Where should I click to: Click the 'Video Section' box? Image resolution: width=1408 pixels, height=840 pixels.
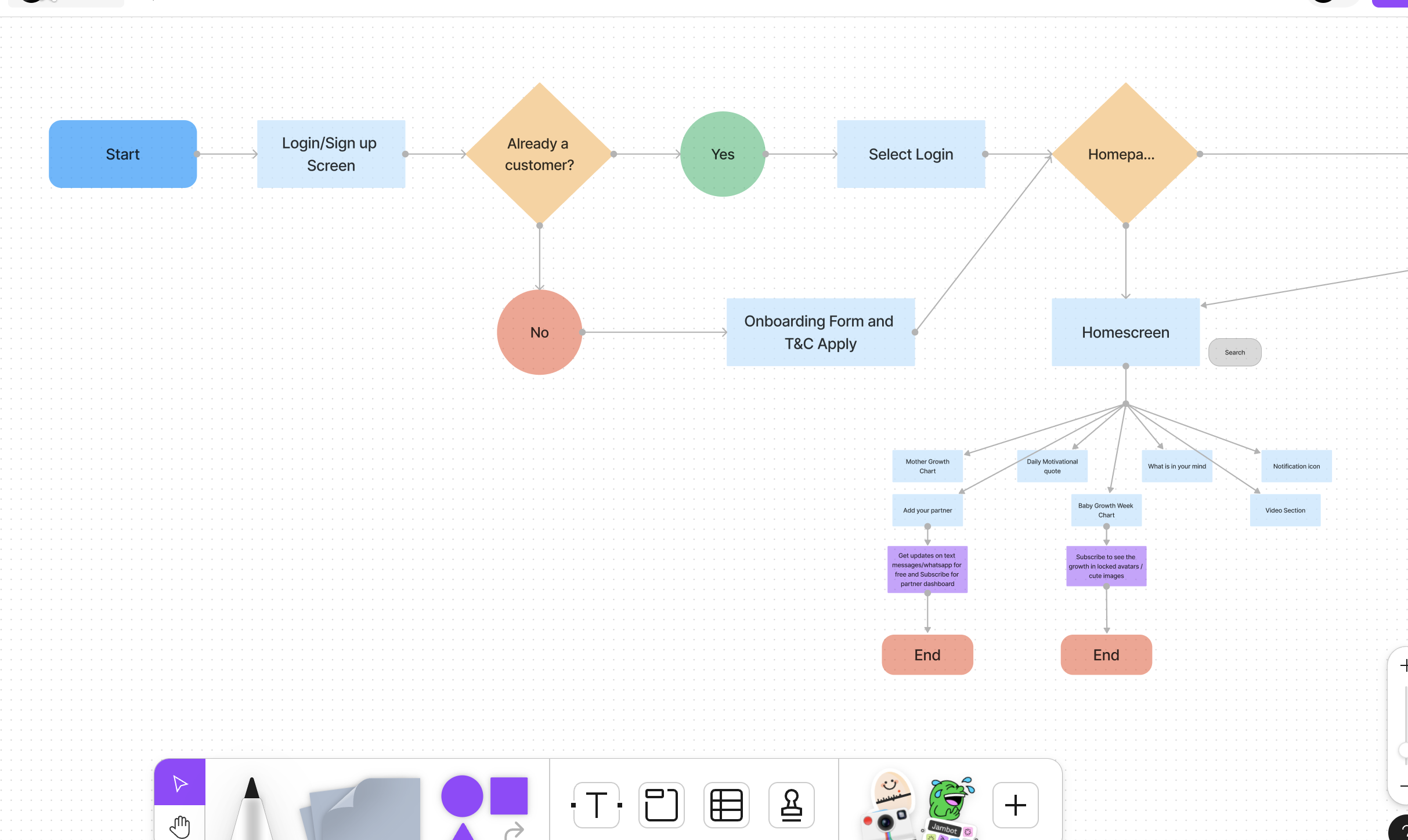point(1285,510)
